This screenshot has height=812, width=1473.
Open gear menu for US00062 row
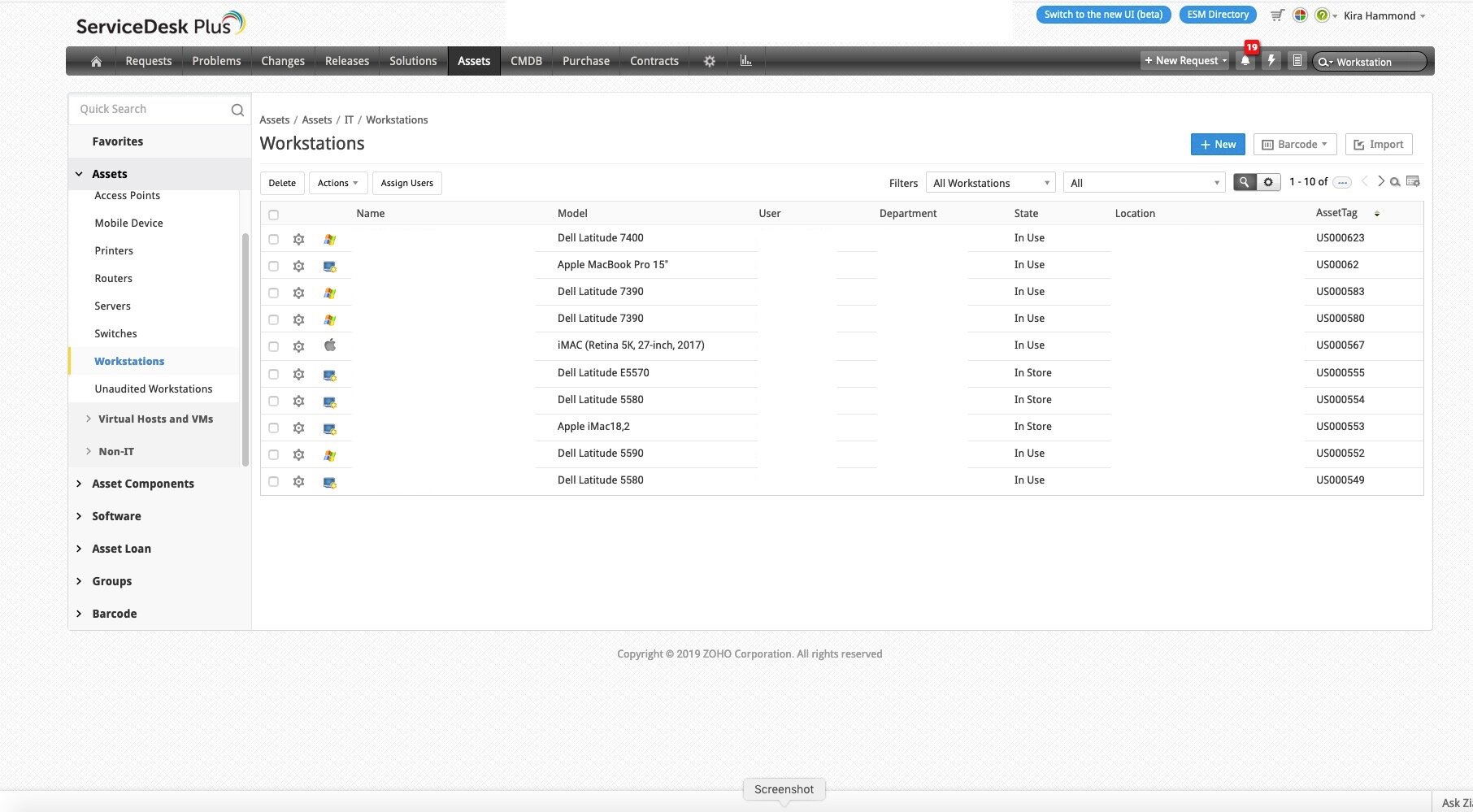(x=298, y=266)
